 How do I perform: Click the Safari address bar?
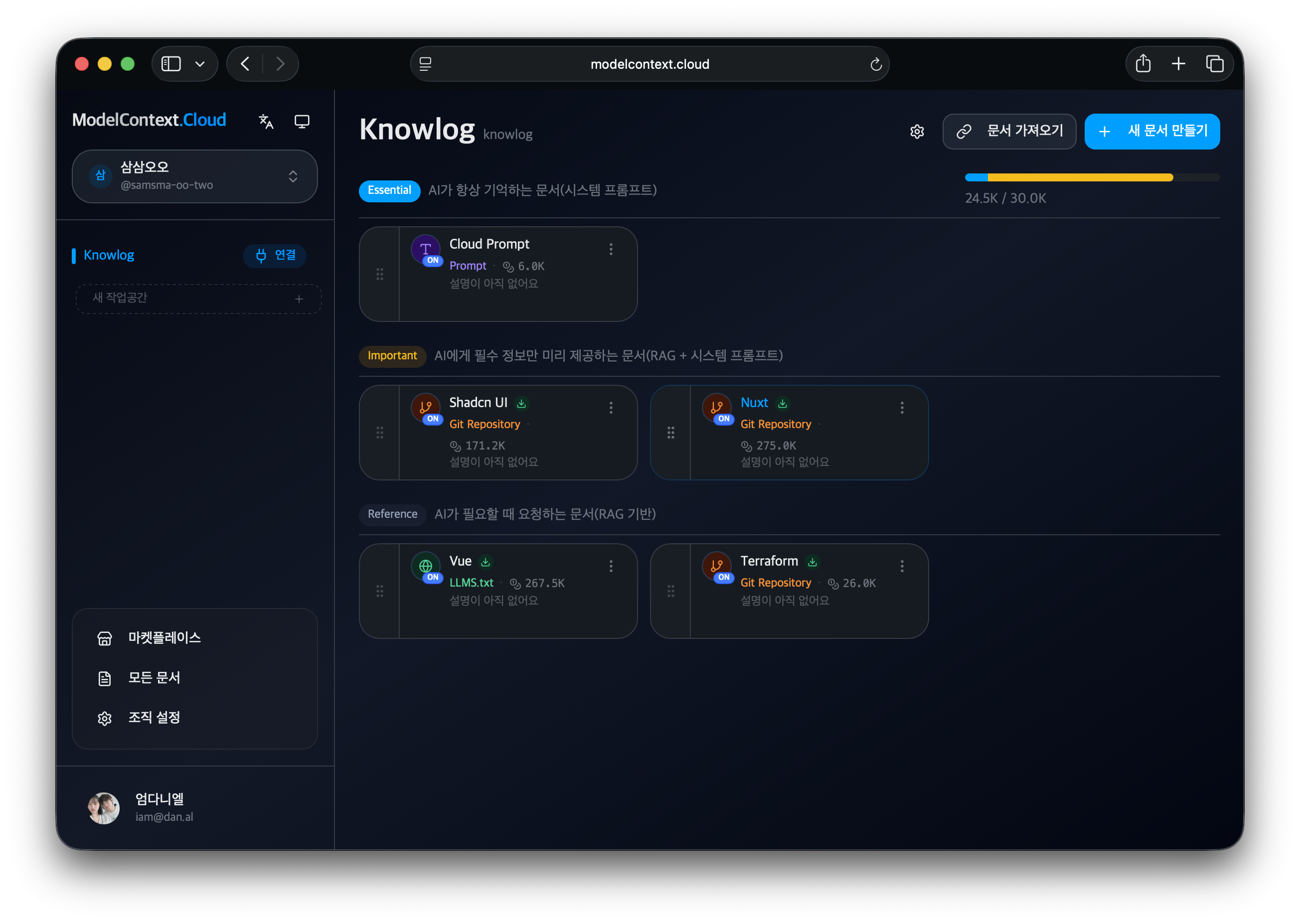(649, 64)
